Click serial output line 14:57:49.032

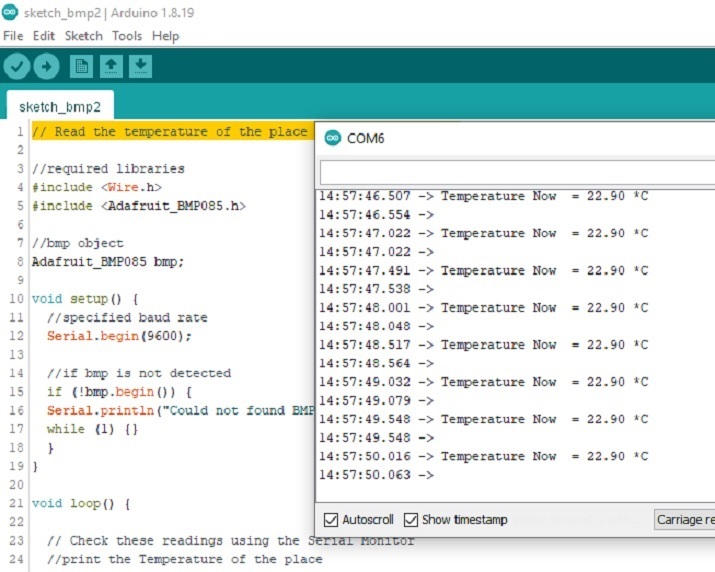(483, 382)
